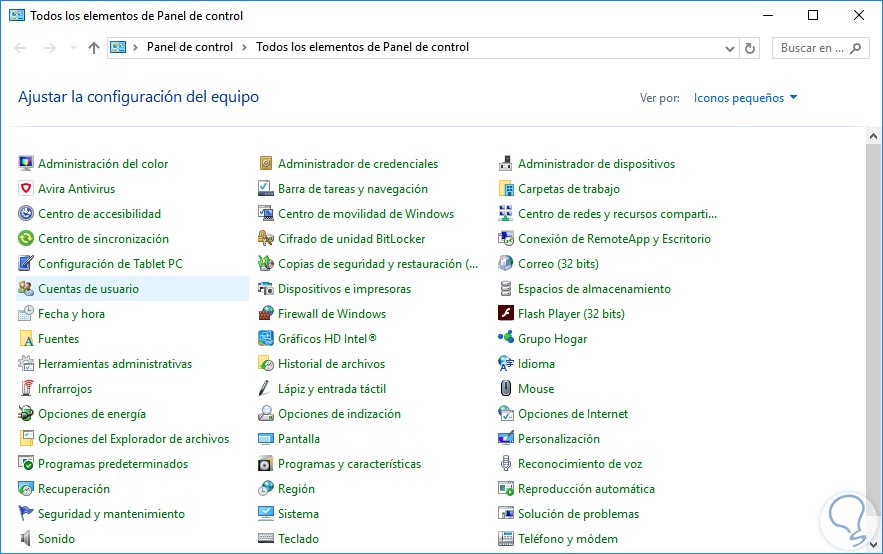Open Centro de redes y recursos compartidos
883x554 pixels.
pyautogui.click(x=617, y=213)
